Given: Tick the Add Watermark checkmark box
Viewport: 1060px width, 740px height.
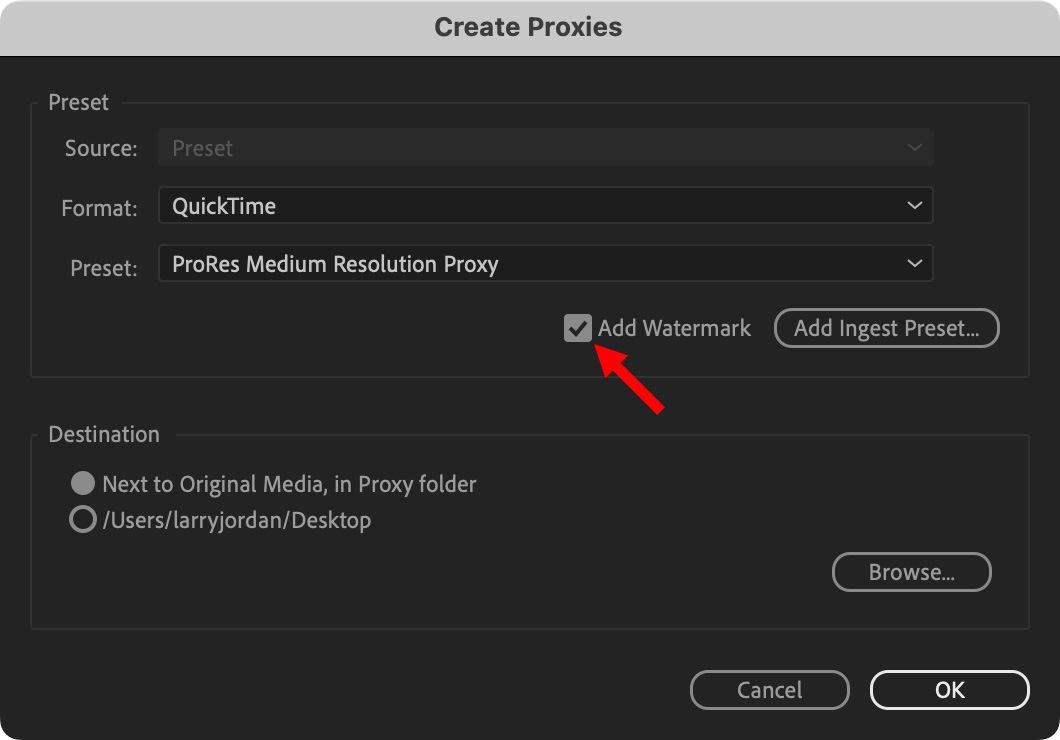Looking at the screenshot, I should click(577, 328).
